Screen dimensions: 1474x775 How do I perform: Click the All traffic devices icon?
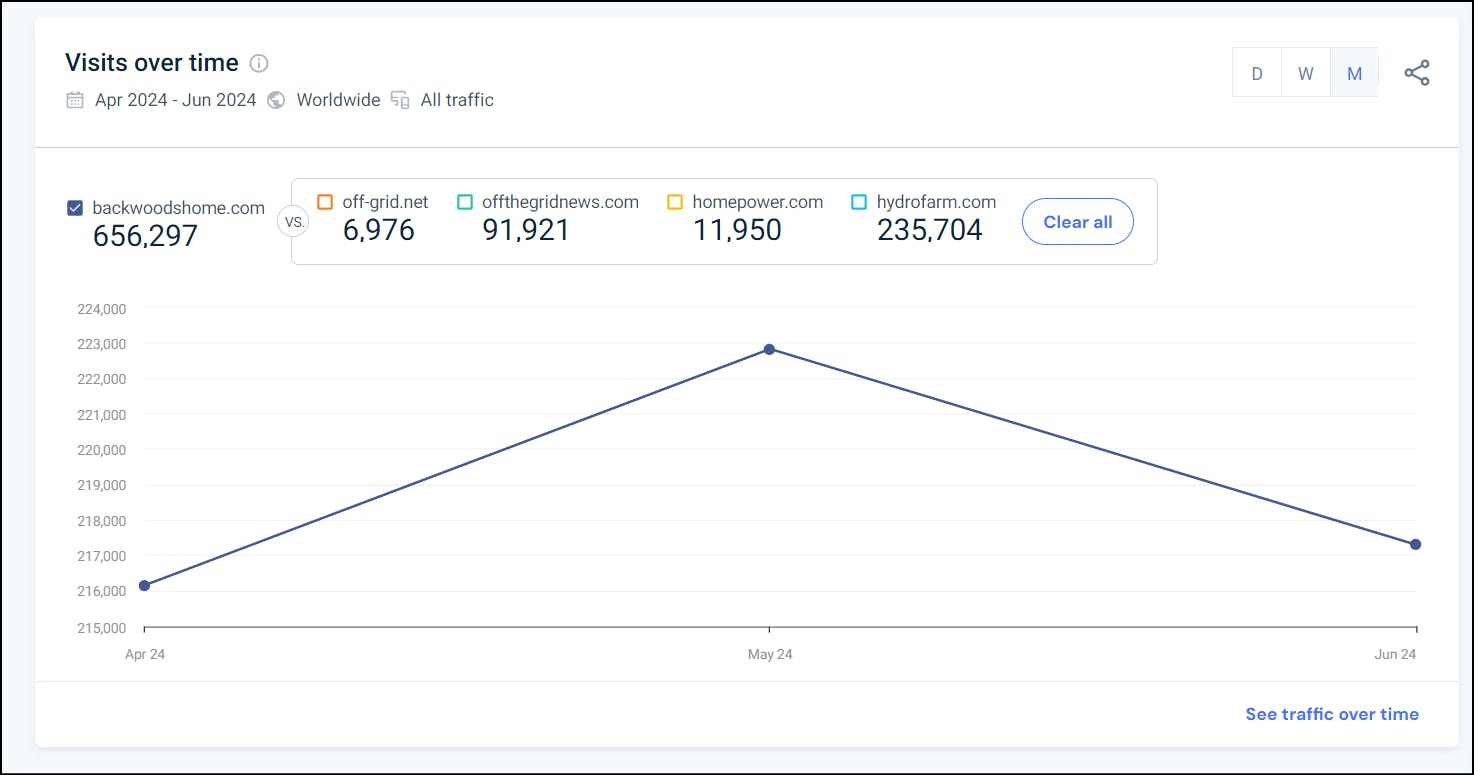(400, 100)
